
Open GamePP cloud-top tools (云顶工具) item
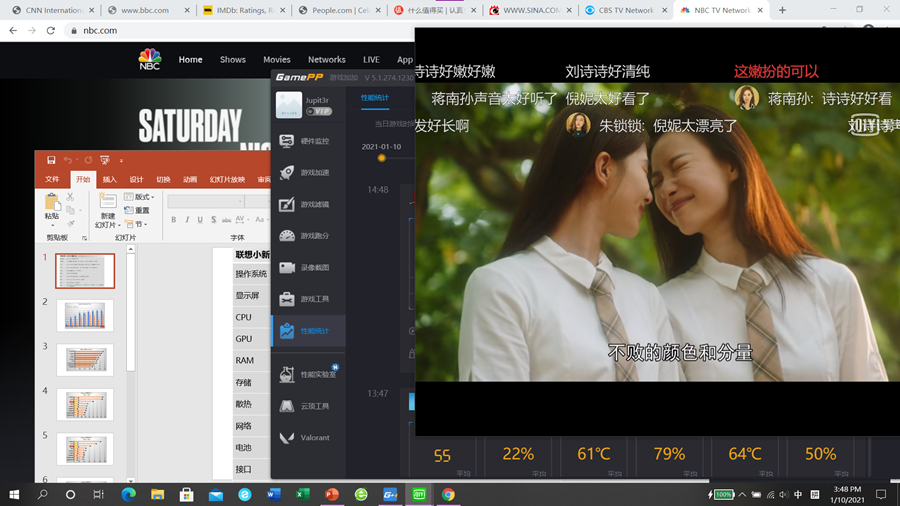click(308, 406)
